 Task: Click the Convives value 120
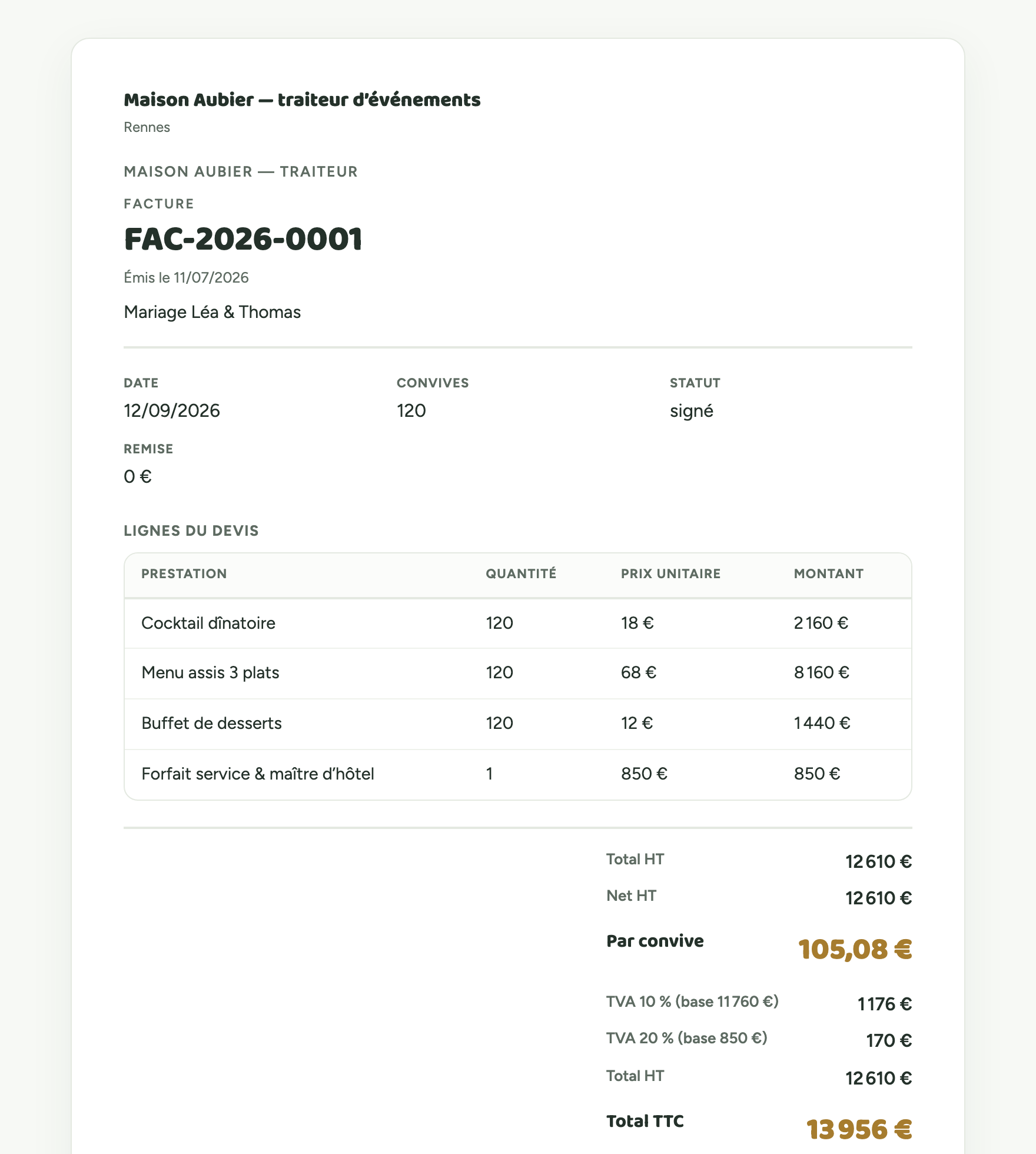(x=411, y=410)
